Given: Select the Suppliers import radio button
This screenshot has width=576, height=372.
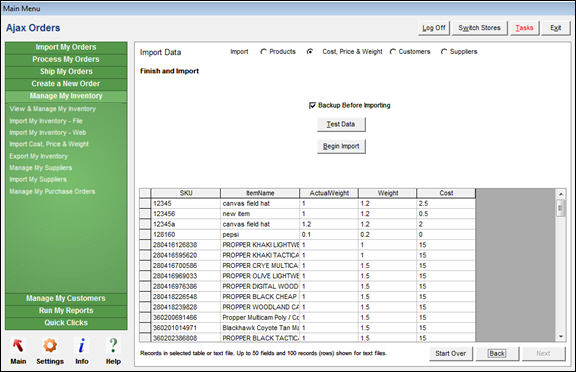Looking at the screenshot, I should point(444,52).
